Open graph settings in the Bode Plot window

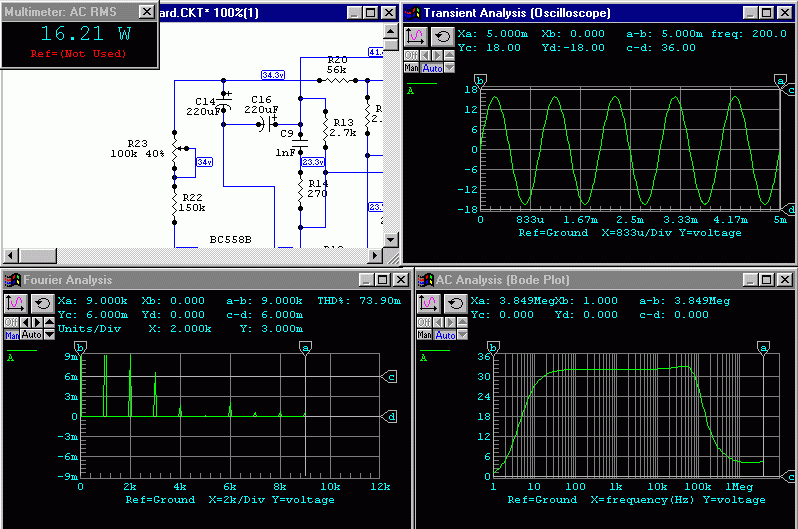pos(429,303)
